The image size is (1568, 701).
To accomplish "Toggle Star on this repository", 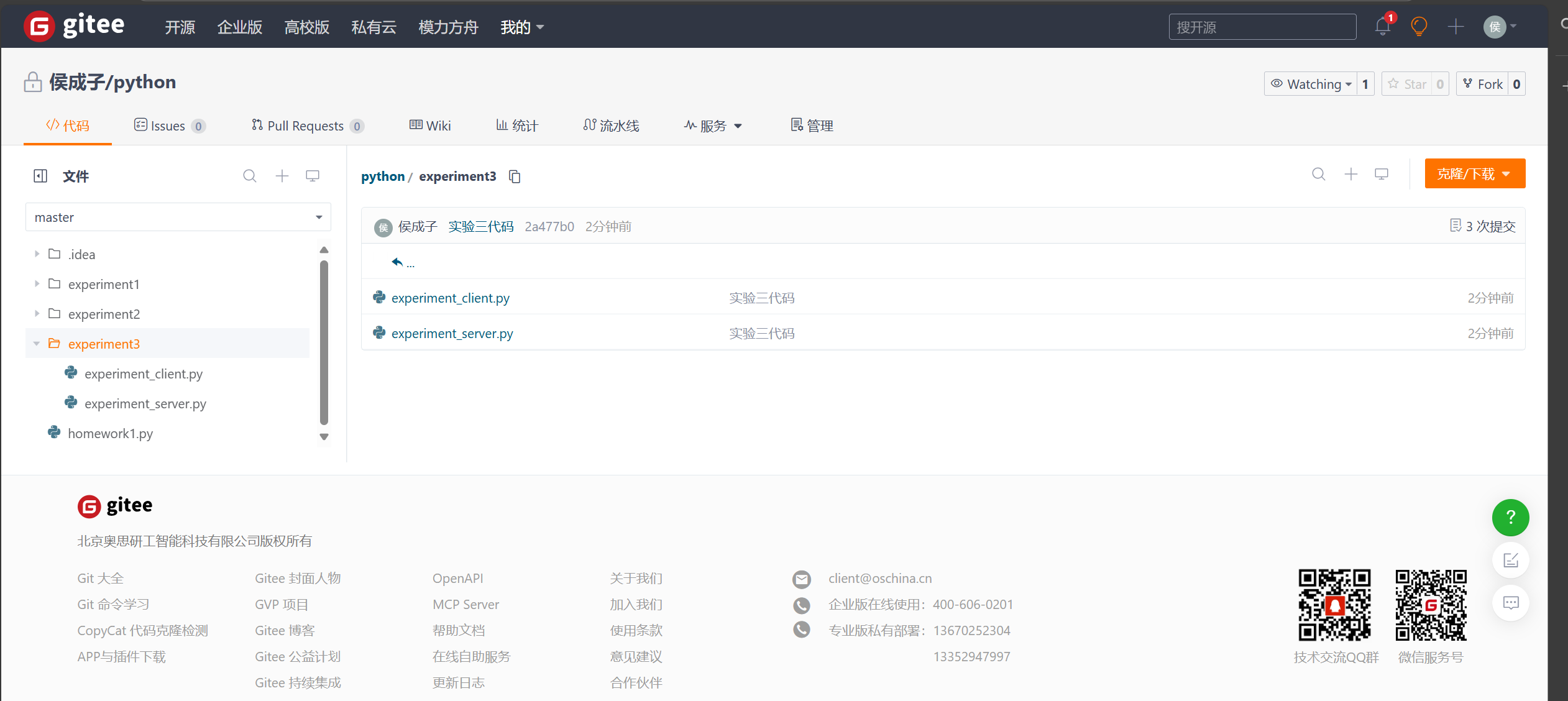I will (x=1408, y=84).
